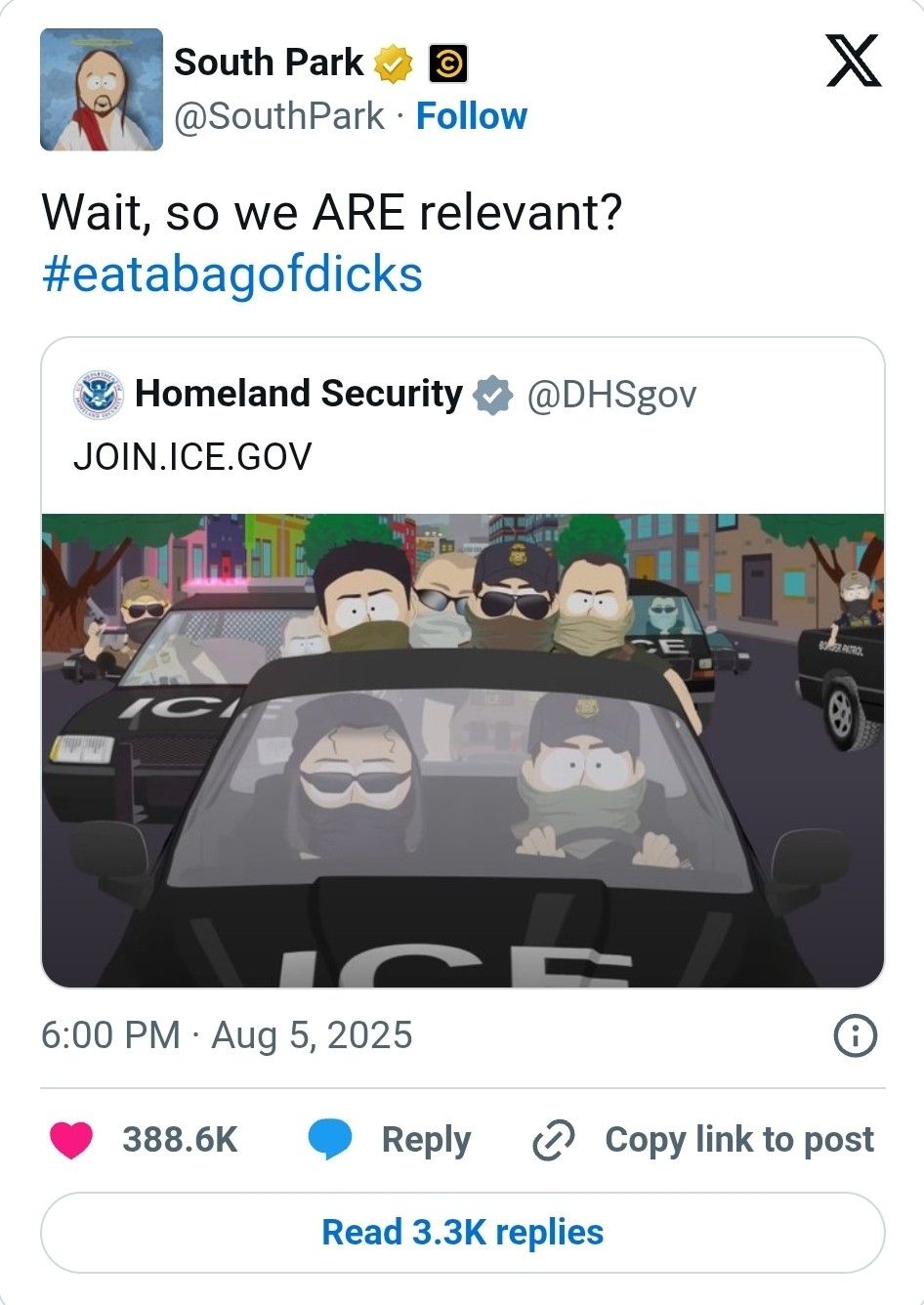Open the @SouthPark handle link
Viewport: 924px width, 1305px height.
pyautogui.click(x=279, y=116)
